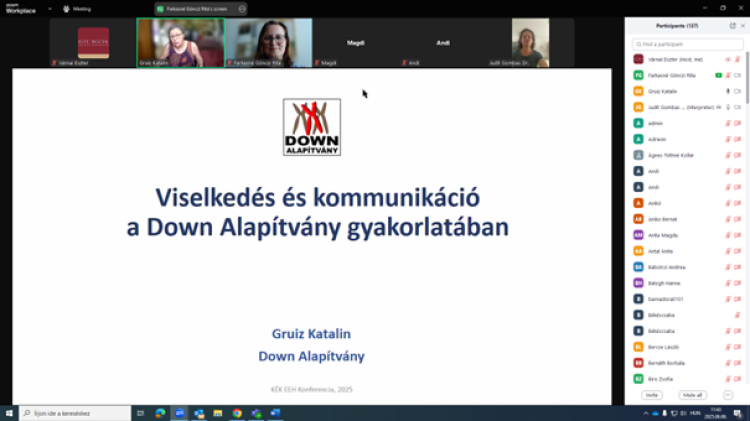This screenshot has height=421, width=750.
Task: Select Judit Gombas Dr. video thumbnail
Action: coord(530,43)
